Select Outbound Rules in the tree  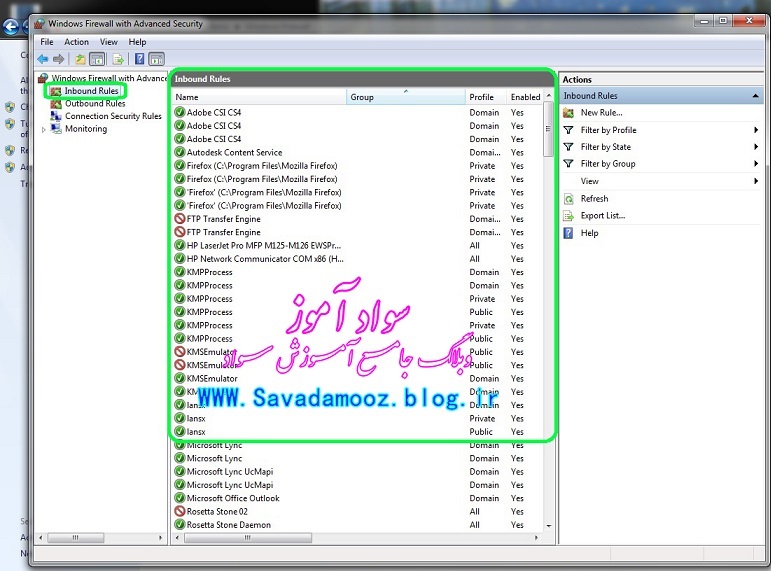[95, 104]
